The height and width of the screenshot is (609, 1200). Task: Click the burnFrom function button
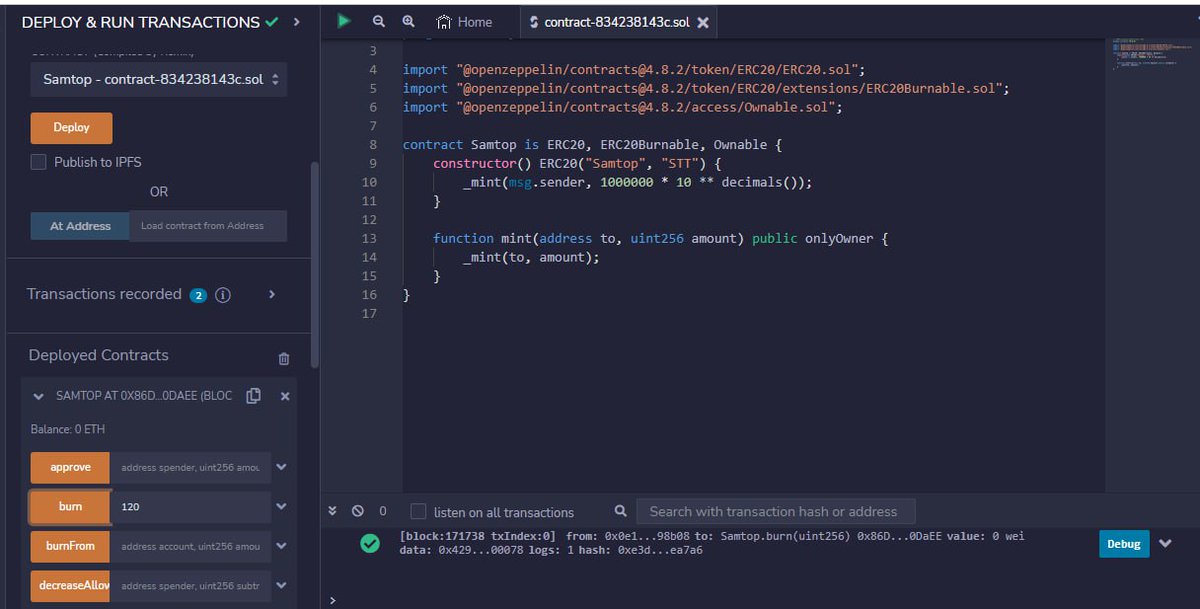tap(70, 546)
